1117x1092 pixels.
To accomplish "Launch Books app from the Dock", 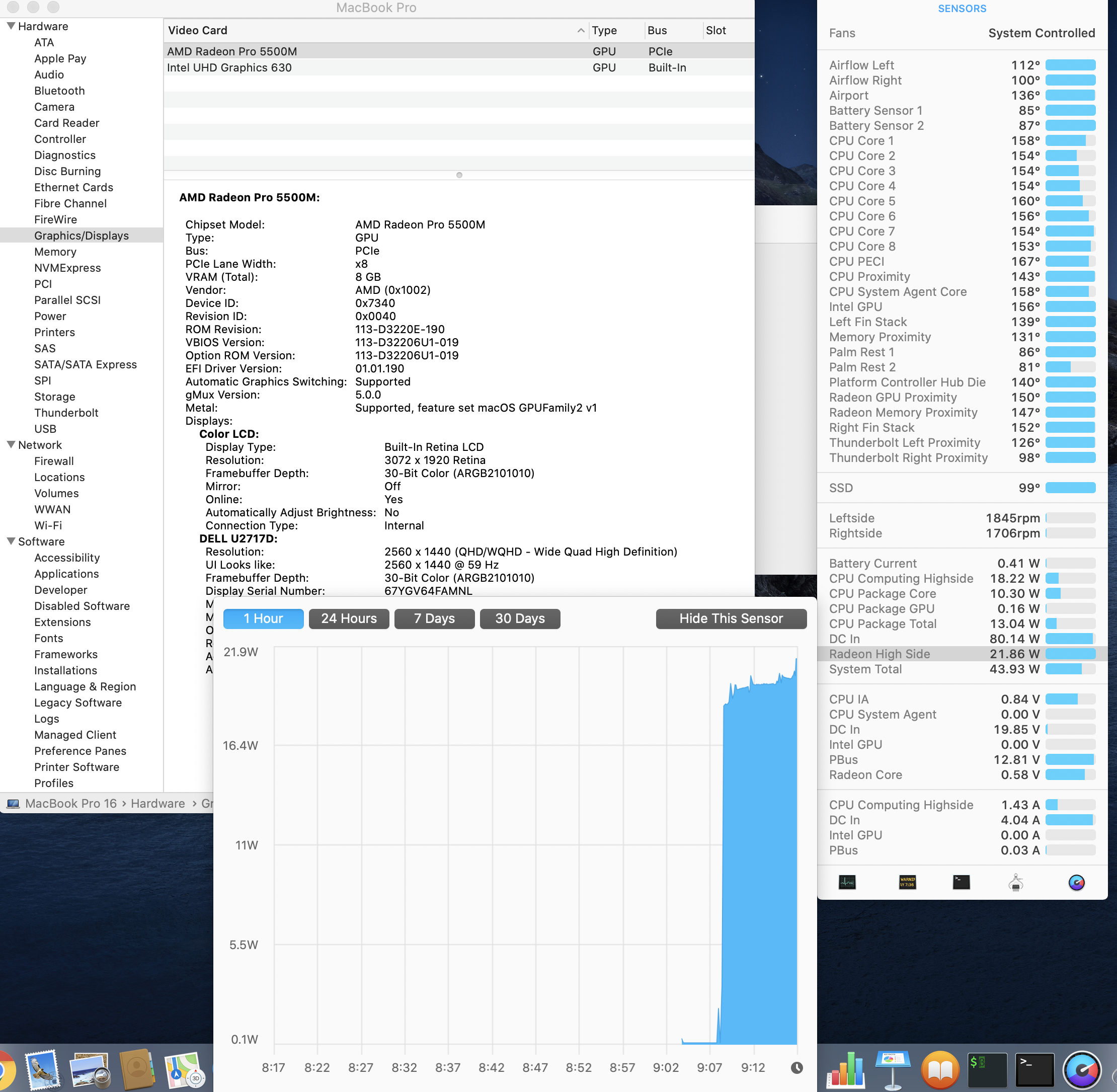I will 940,1070.
